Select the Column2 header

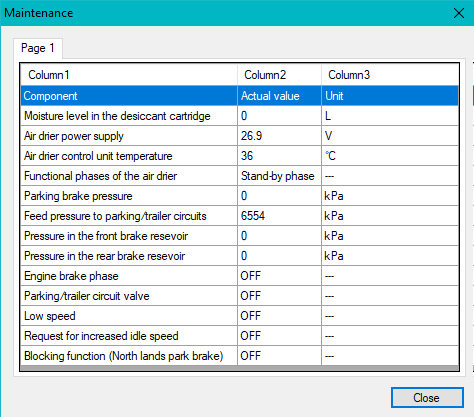click(279, 75)
